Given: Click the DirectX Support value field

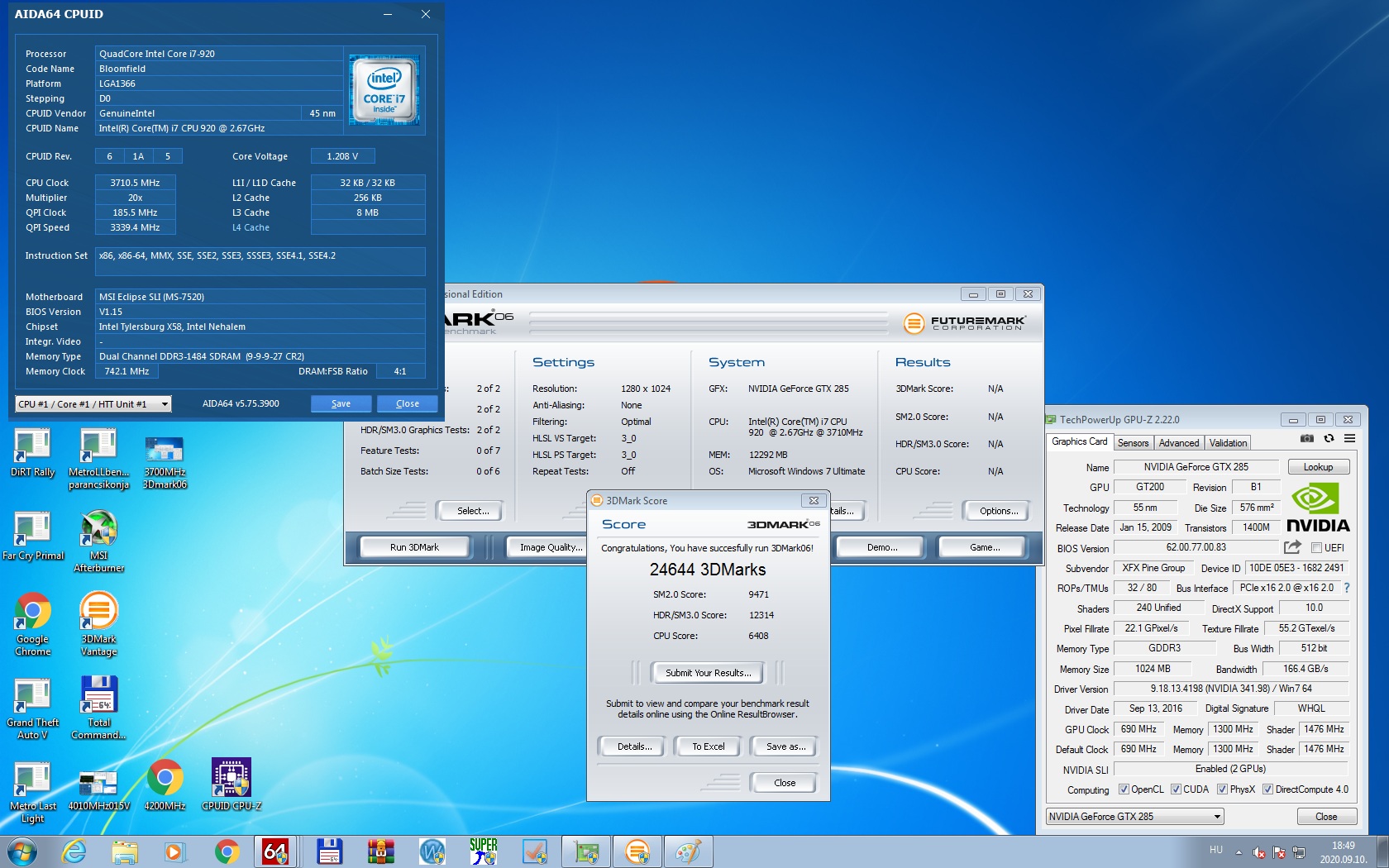Looking at the screenshot, I should pyautogui.click(x=1314, y=608).
